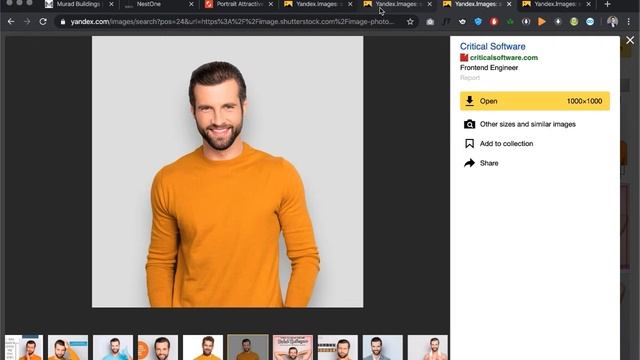The height and width of the screenshot is (360, 640).
Task: Close the image viewer with the X
Action: 630,40
